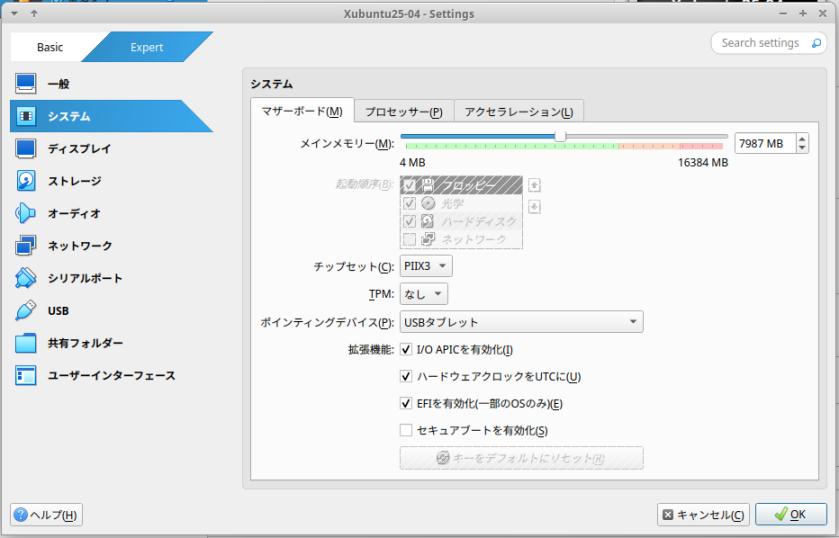The width and height of the screenshot is (839, 538).
Task: Switch to the Expert tab
Action: pos(147,47)
